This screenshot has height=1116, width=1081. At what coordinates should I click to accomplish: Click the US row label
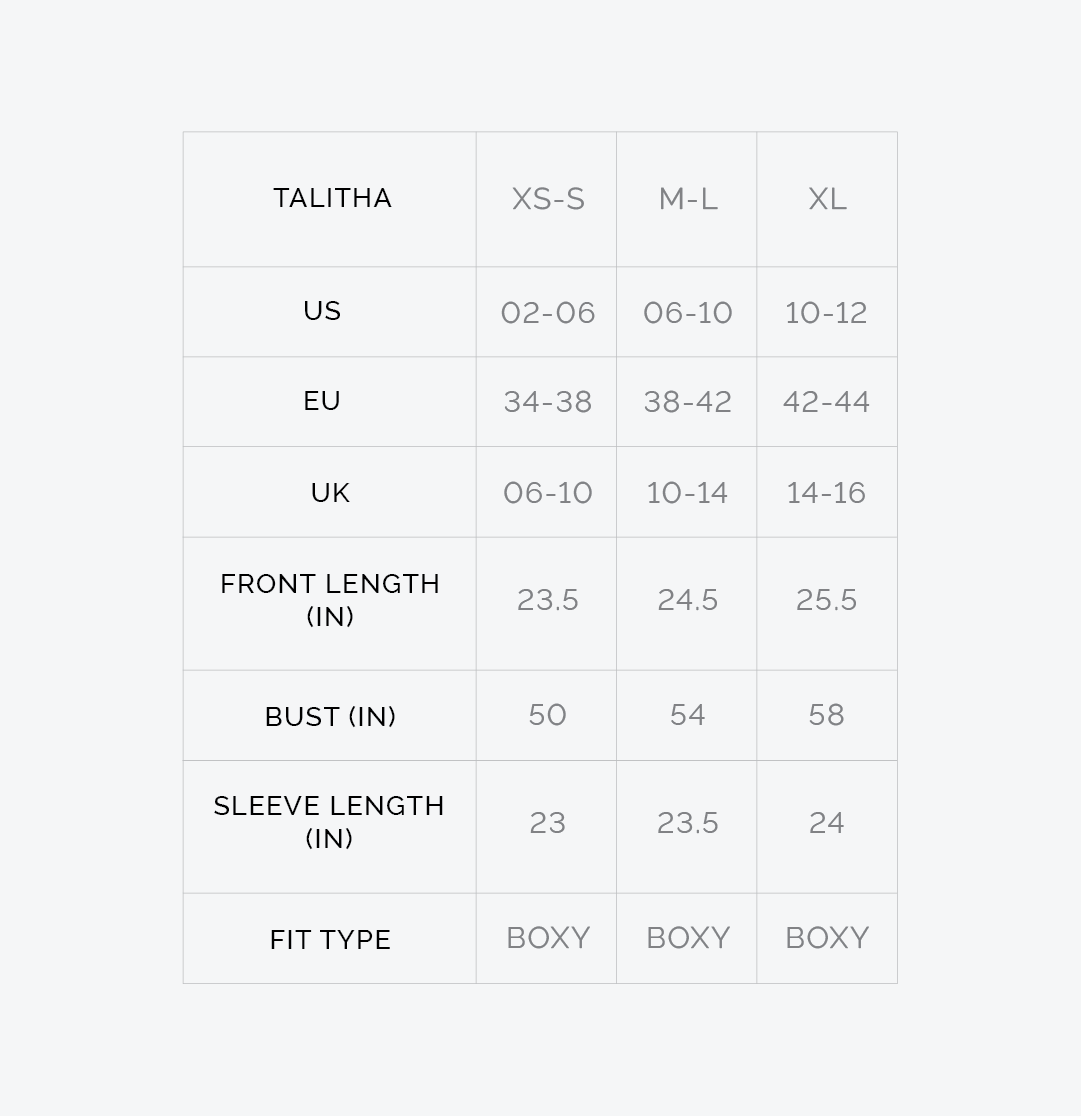(322, 311)
